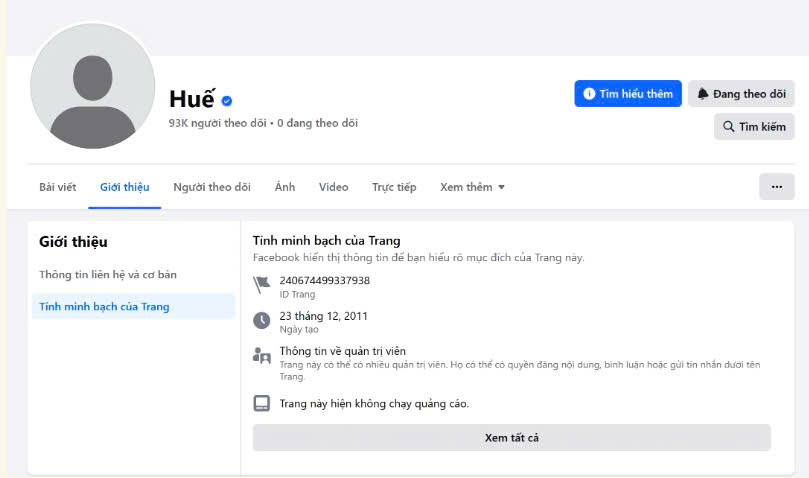Switch to the Người theo dõi tab
The width and height of the screenshot is (809, 478).
212,187
